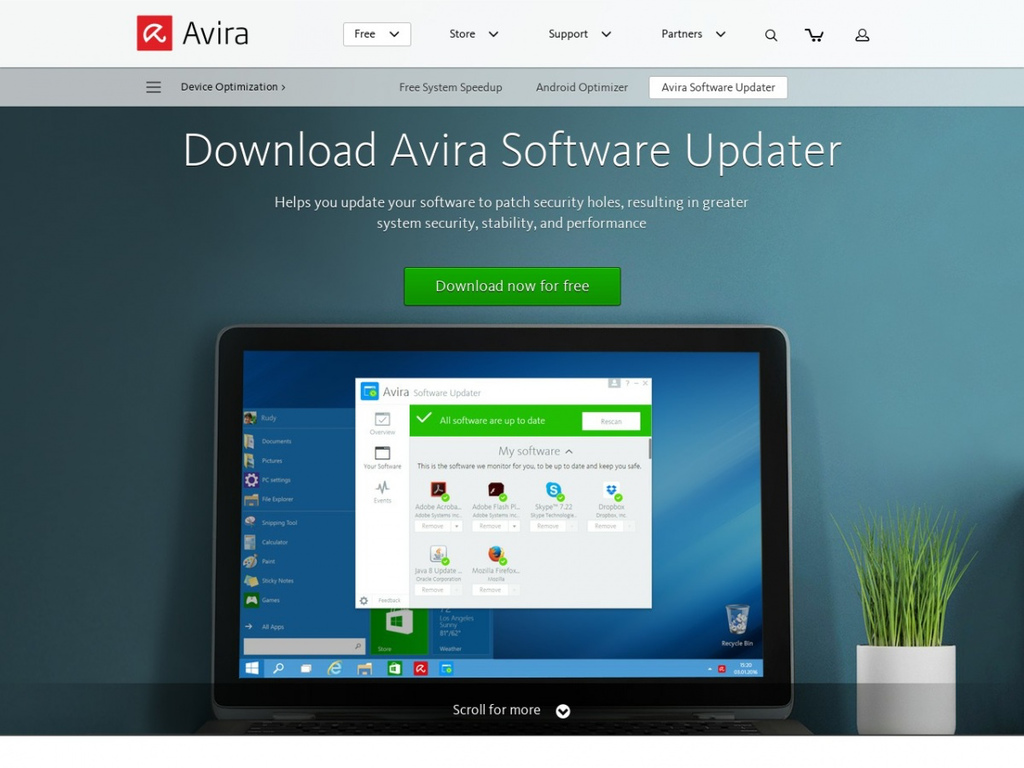Image resolution: width=1024 pixels, height=768 pixels.
Task: Click Dropbox software icon
Action: [612, 490]
